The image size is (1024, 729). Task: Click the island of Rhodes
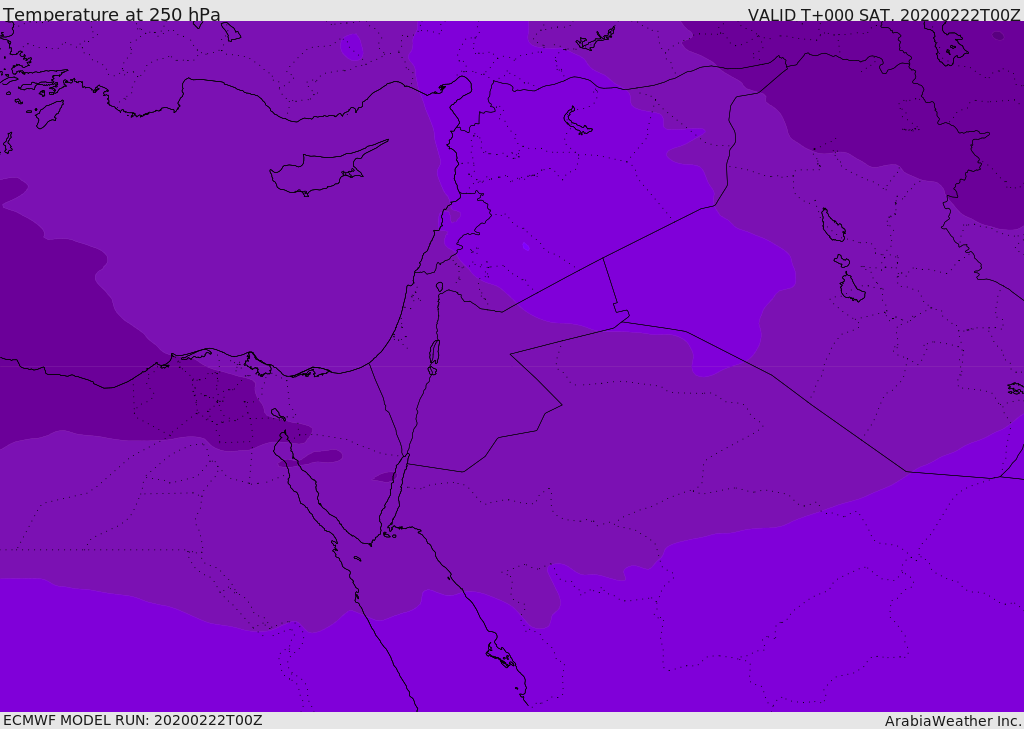tap(48, 113)
